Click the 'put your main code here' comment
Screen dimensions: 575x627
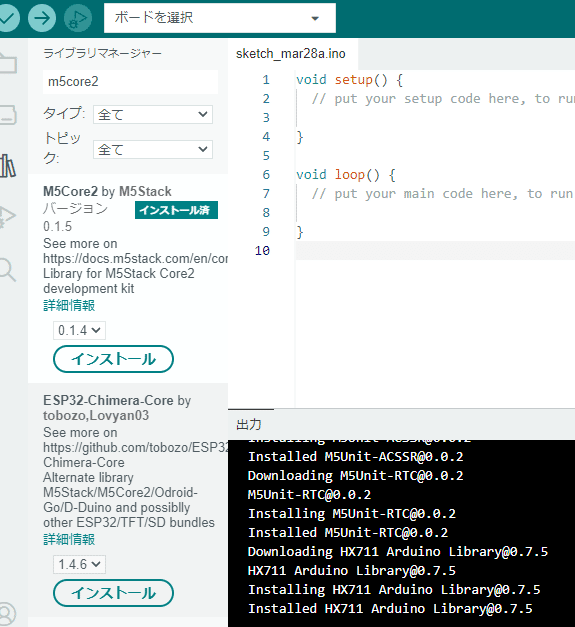(x=443, y=194)
